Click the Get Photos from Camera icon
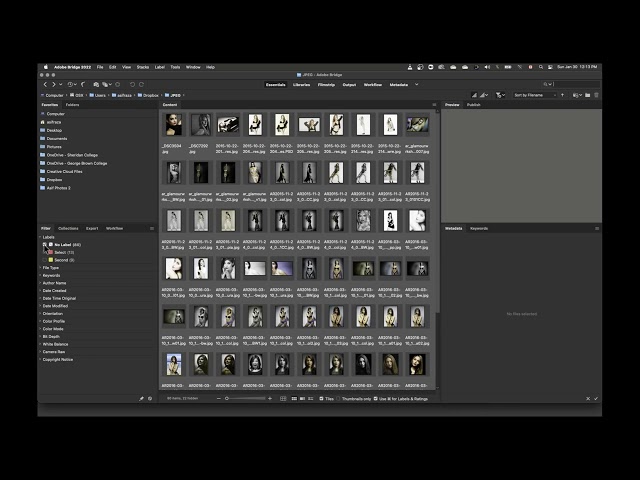This screenshot has height=480, width=640. pyautogui.click(x=96, y=84)
